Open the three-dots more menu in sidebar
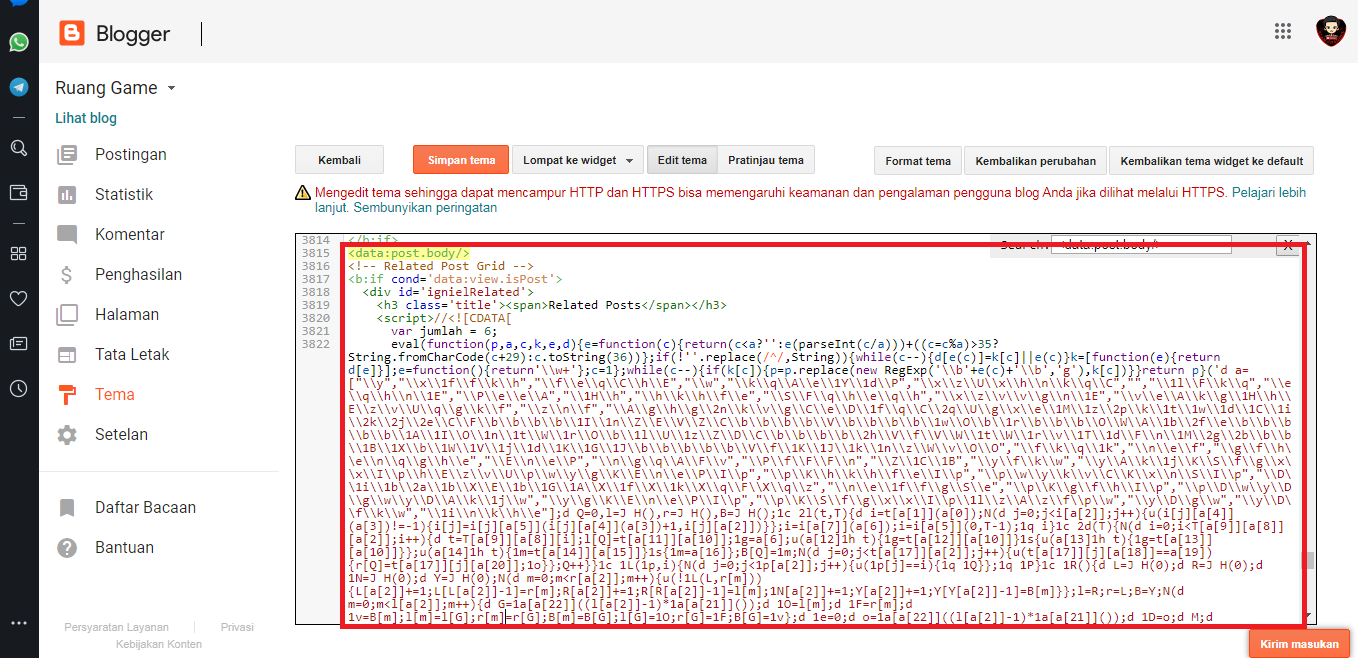This screenshot has width=1358, height=658. point(19,624)
